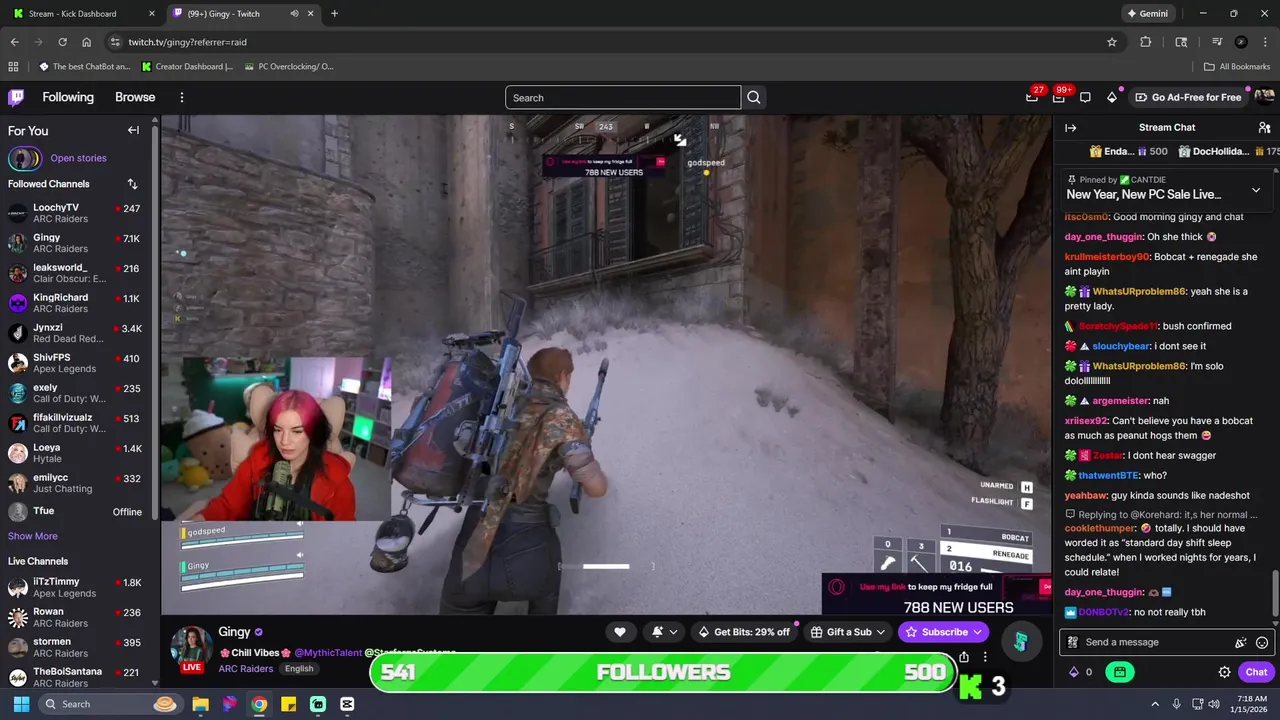Open the chat Community users icon
Image resolution: width=1280 pixels, height=720 pixels.
tap(1264, 128)
